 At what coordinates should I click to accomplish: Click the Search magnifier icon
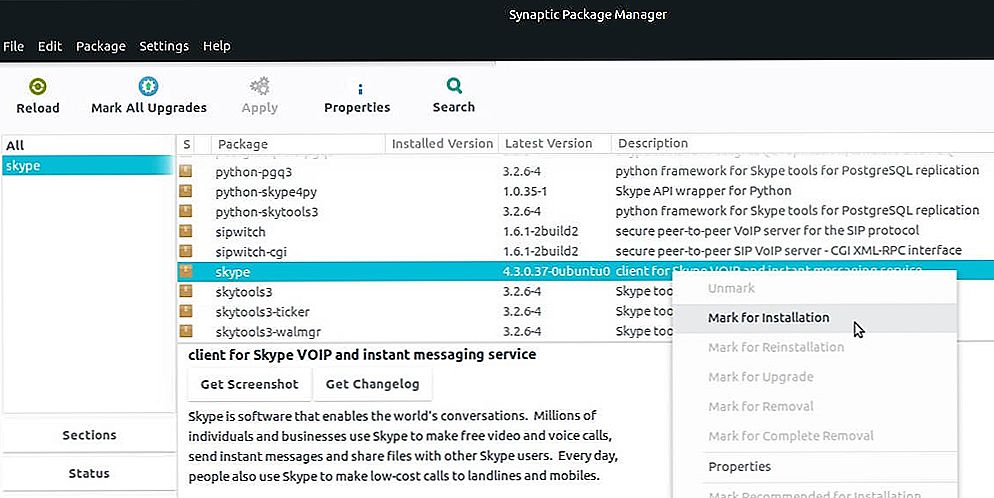coord(454,86)
